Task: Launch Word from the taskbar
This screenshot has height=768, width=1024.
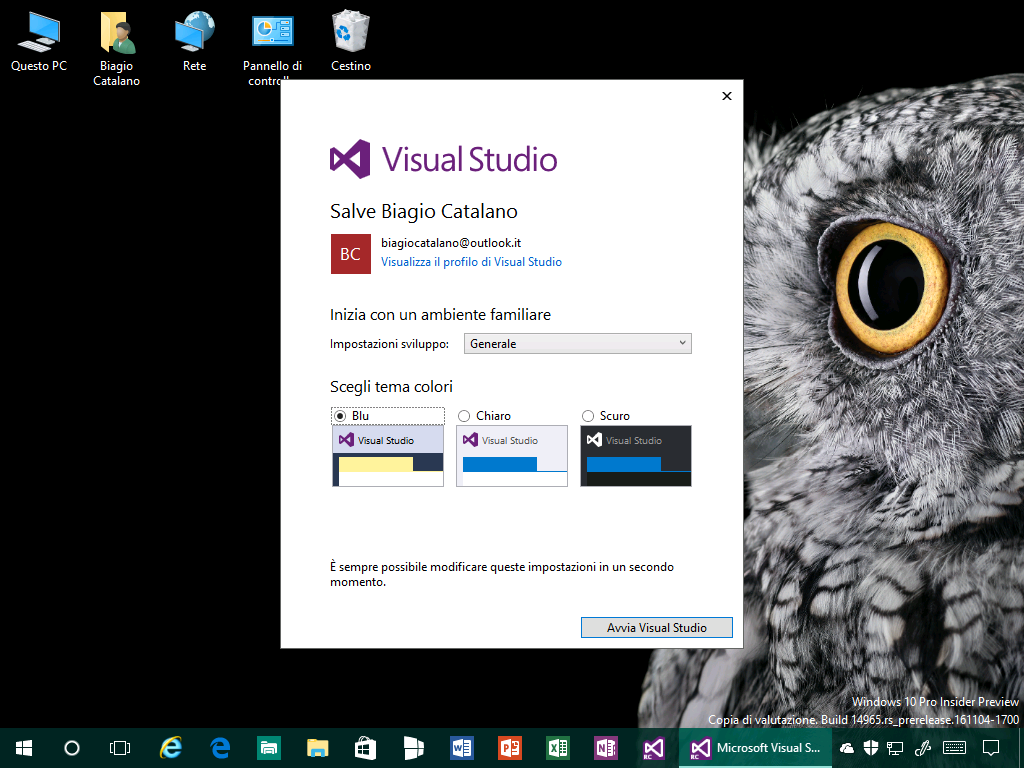Action: pos(462,748)
